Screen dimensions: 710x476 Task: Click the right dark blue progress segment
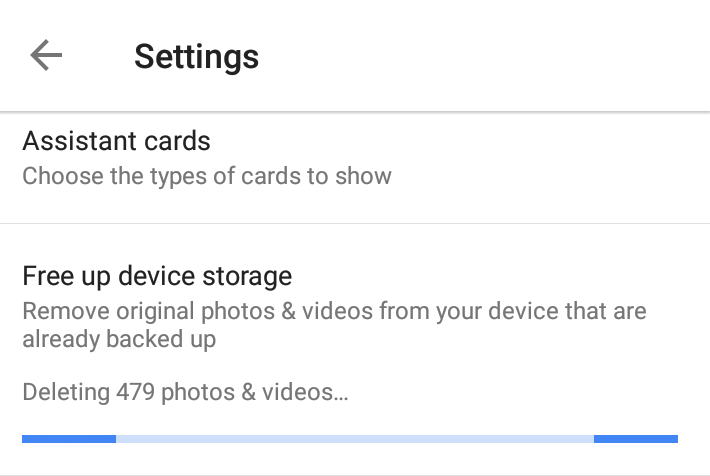(635, 438)
